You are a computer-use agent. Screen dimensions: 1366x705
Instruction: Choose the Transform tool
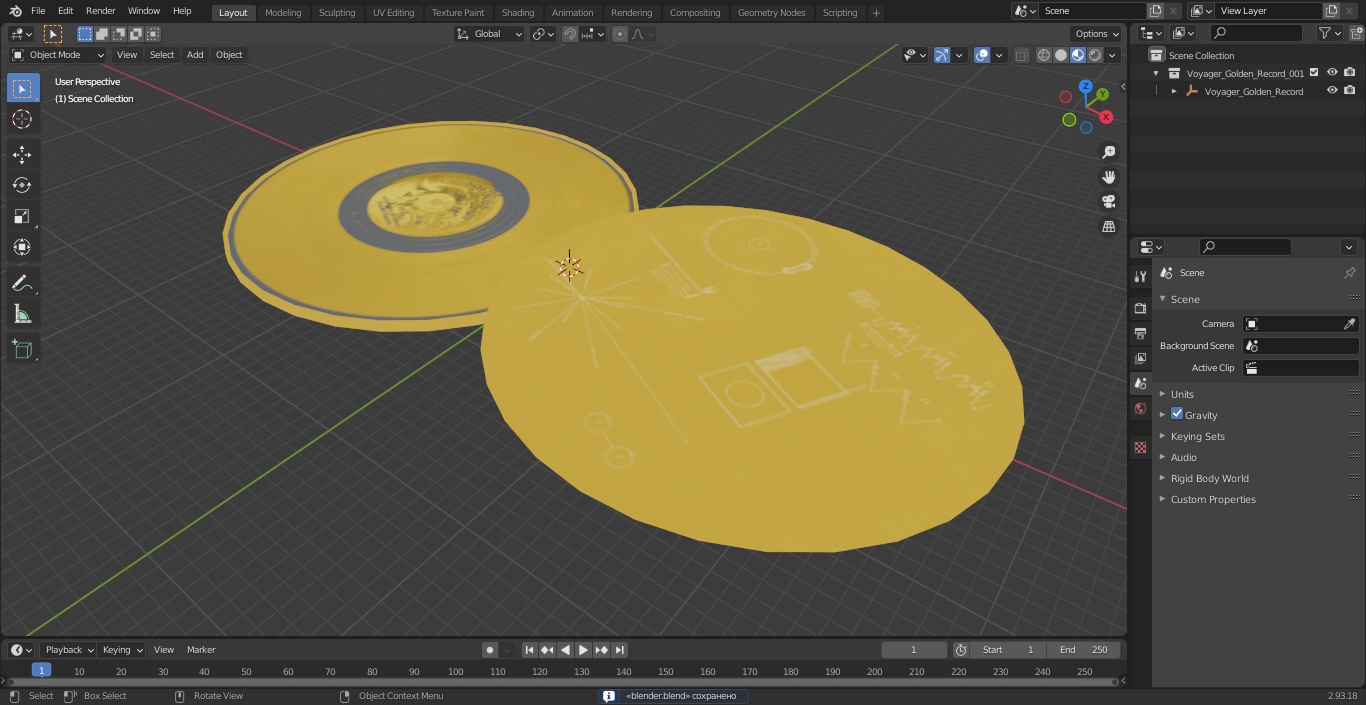(x=22, y=247)
